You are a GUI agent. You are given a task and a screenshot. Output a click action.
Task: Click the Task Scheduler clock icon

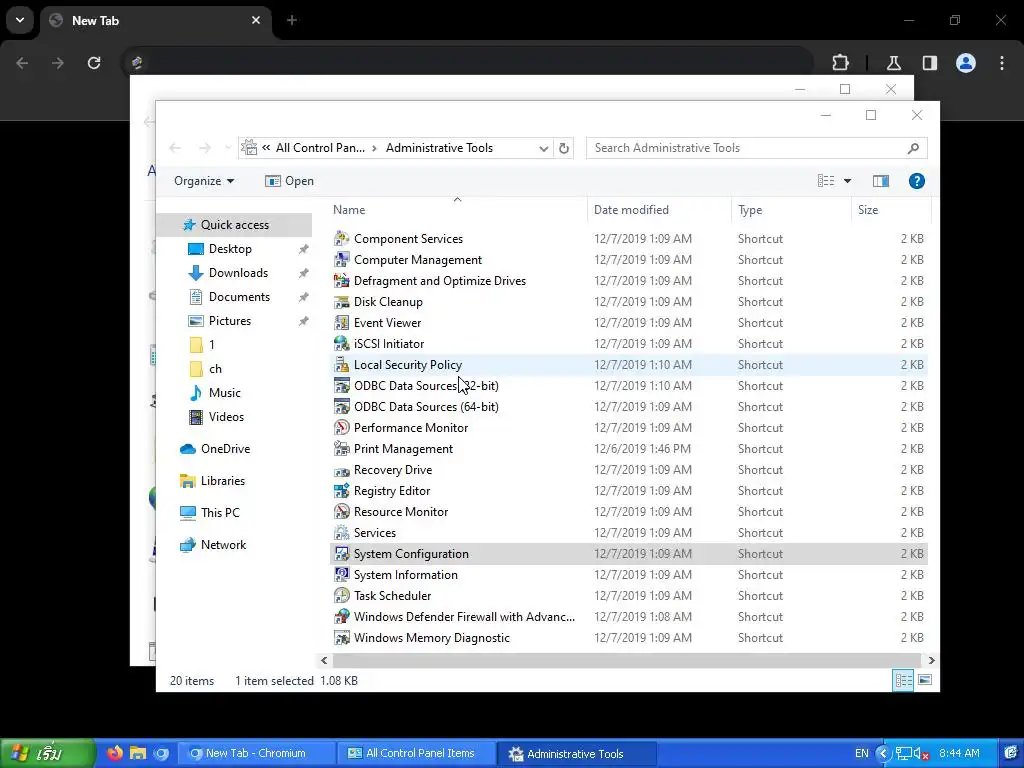[x=342, y=596]
